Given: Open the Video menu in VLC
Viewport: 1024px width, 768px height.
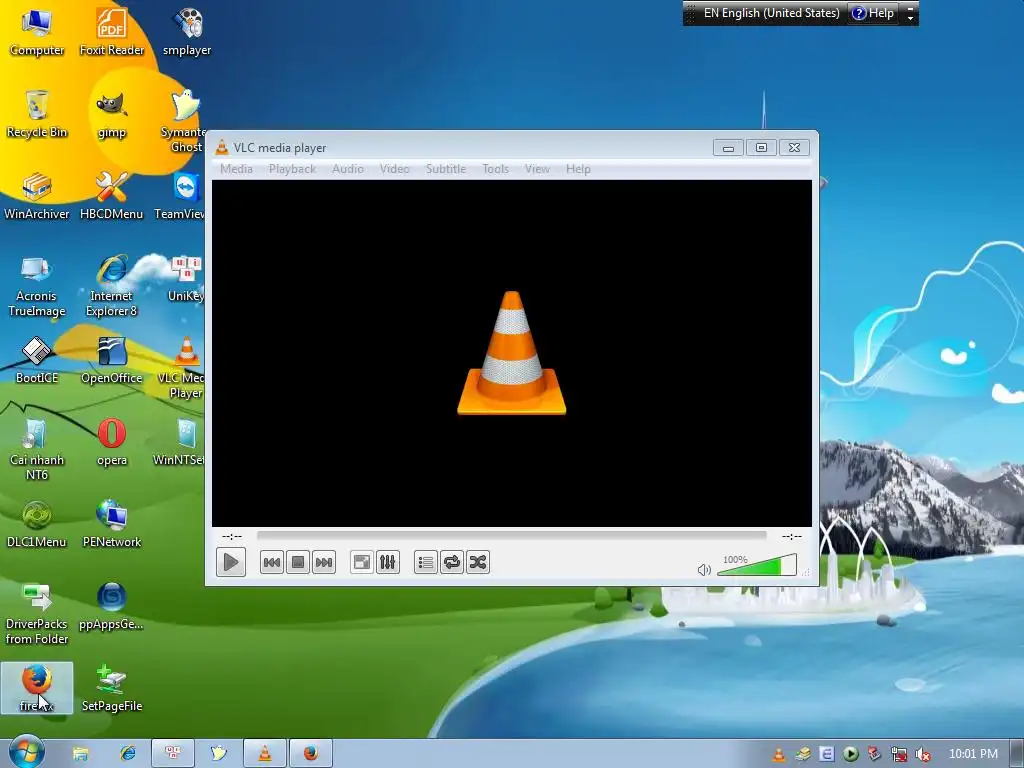Looking at the screenshot, I should (x=394, y=169).
